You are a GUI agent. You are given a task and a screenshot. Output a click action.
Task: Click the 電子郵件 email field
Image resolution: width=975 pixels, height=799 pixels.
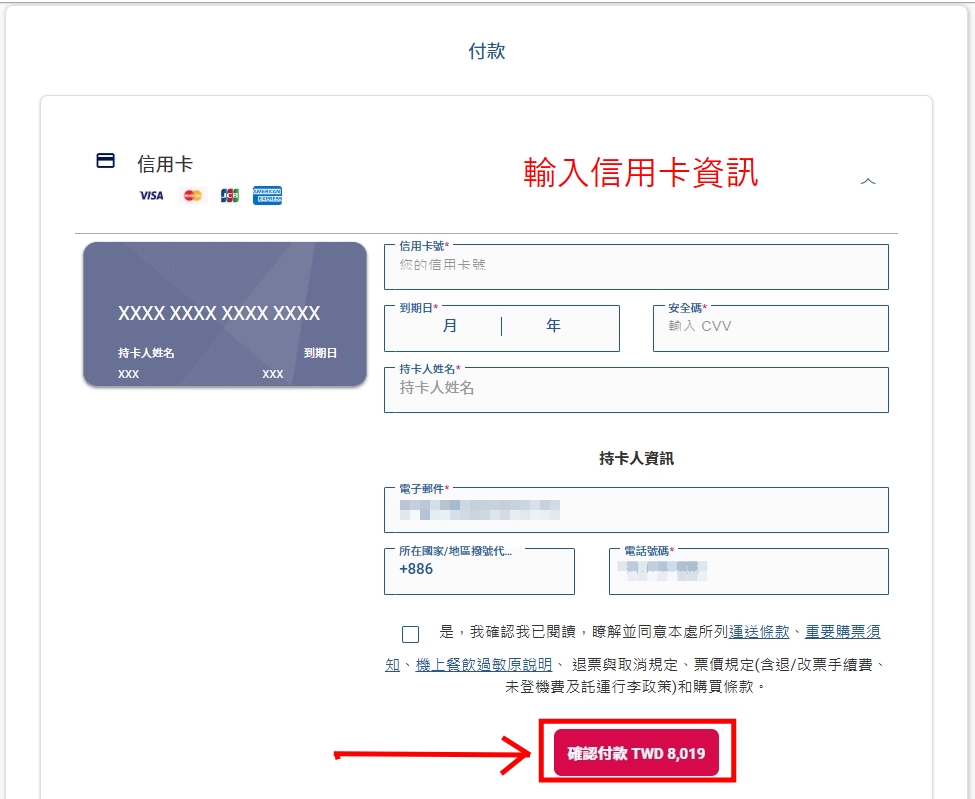coord(636,510)
